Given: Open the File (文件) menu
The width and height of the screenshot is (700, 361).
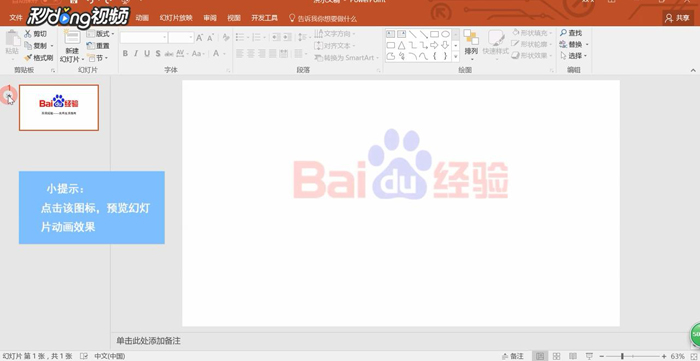Looking at the screenshot, I should tap(16, 18).
